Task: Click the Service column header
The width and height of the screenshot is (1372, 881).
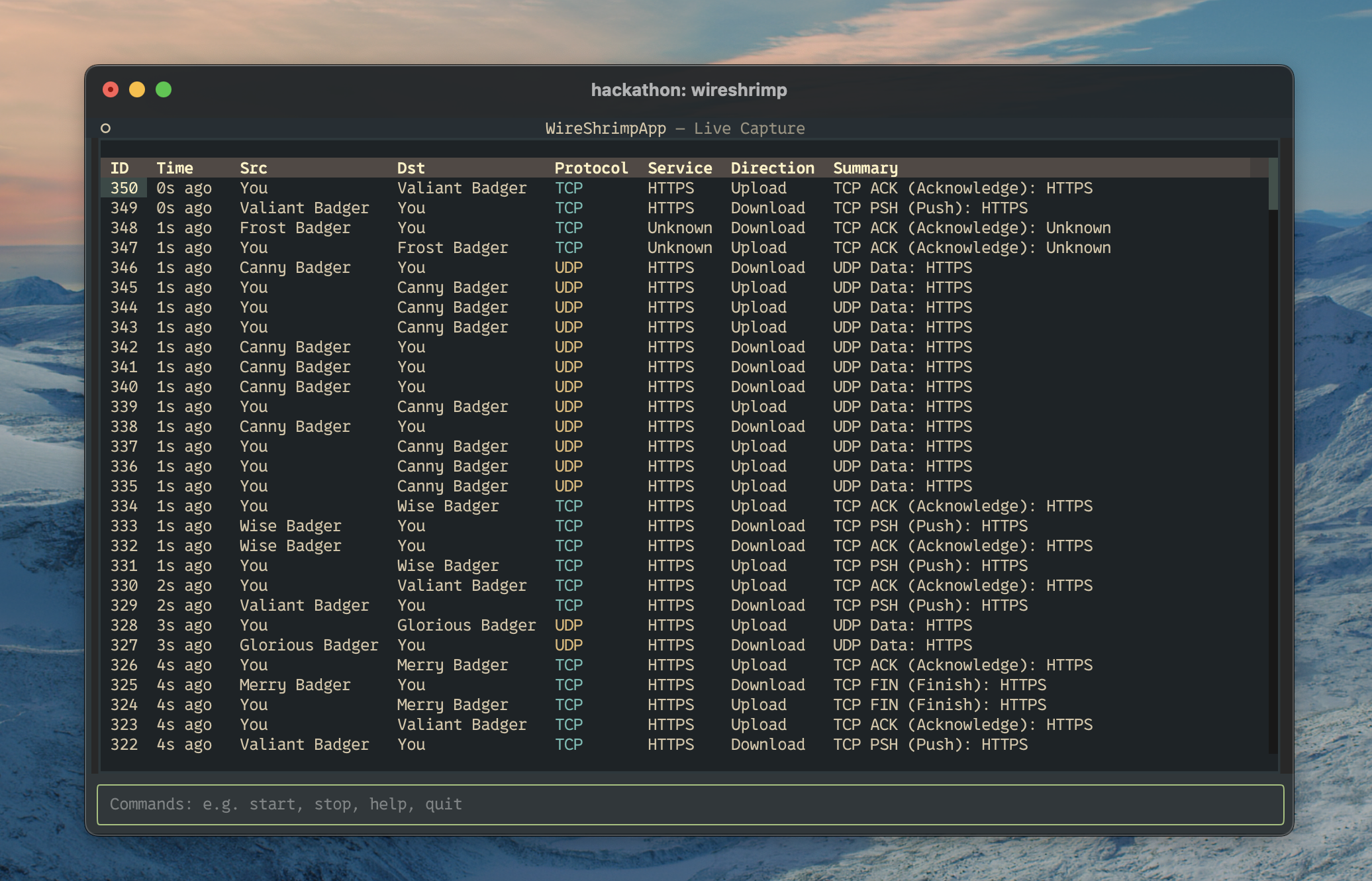Action: [x=680, y=168]
